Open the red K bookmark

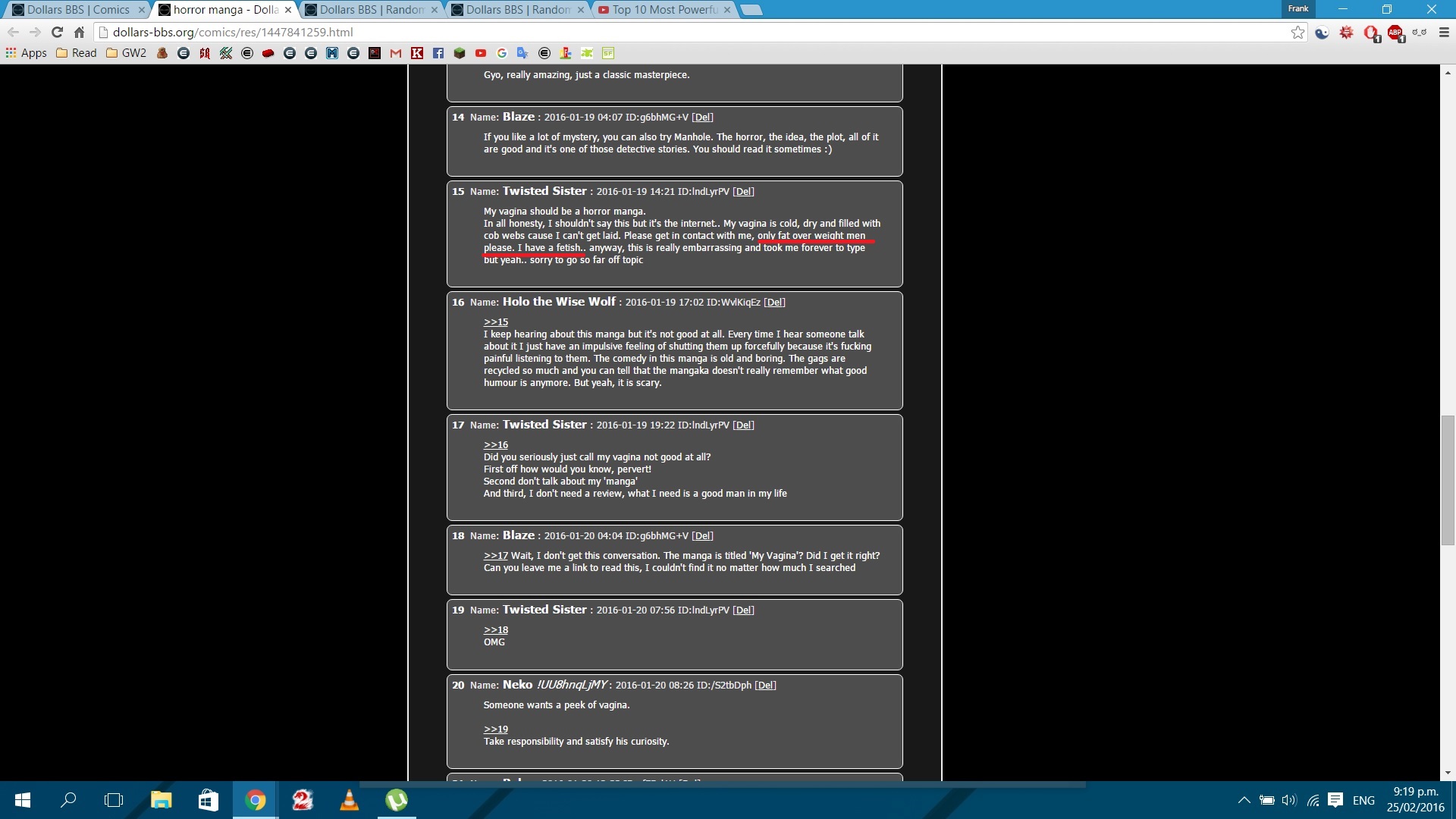(417, 53)
